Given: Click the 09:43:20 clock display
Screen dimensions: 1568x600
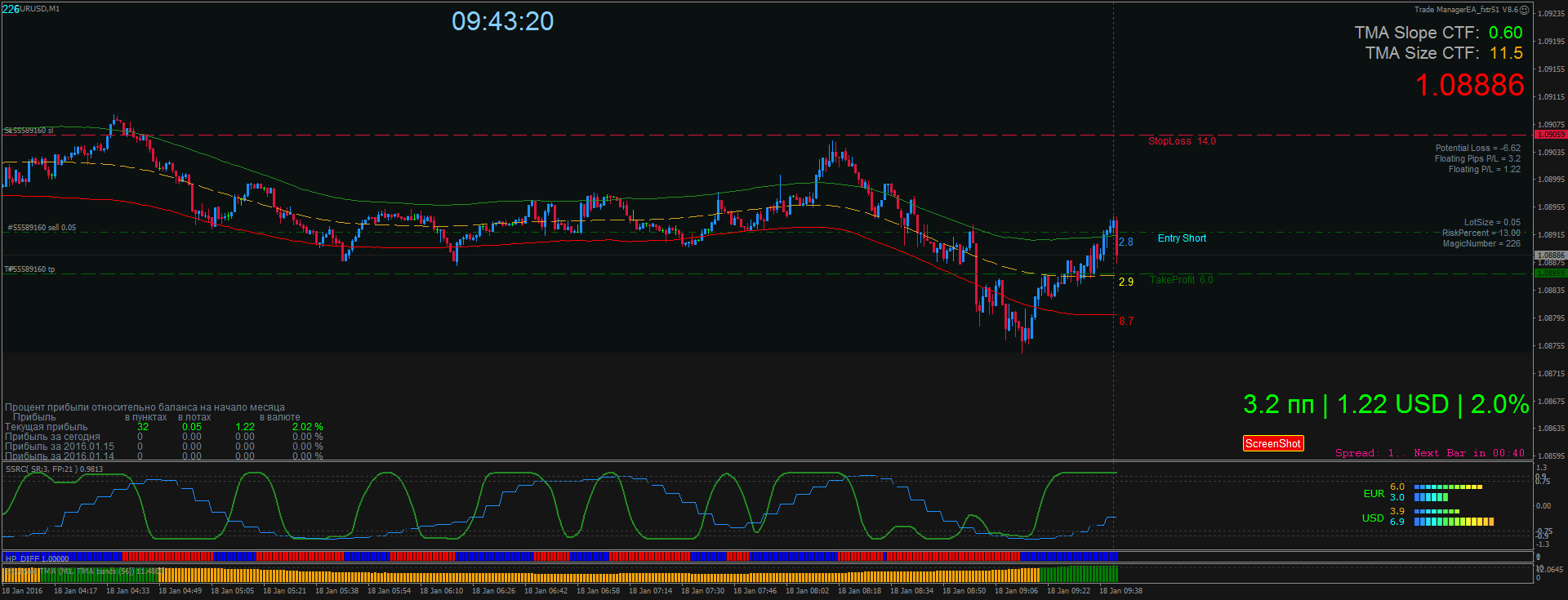Looking at the screenshot, I should point(503,21).
